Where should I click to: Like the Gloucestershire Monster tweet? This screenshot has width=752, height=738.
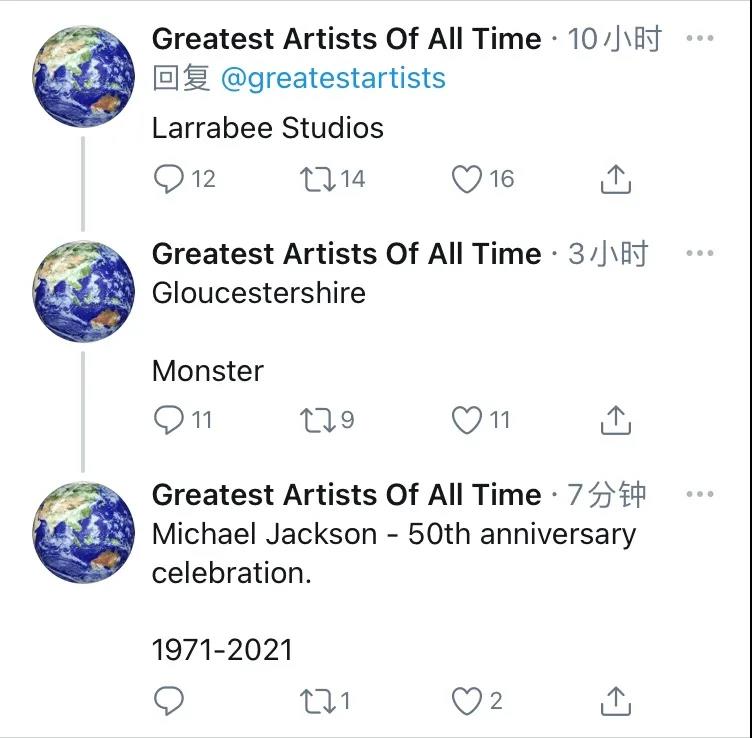(467, 420)
